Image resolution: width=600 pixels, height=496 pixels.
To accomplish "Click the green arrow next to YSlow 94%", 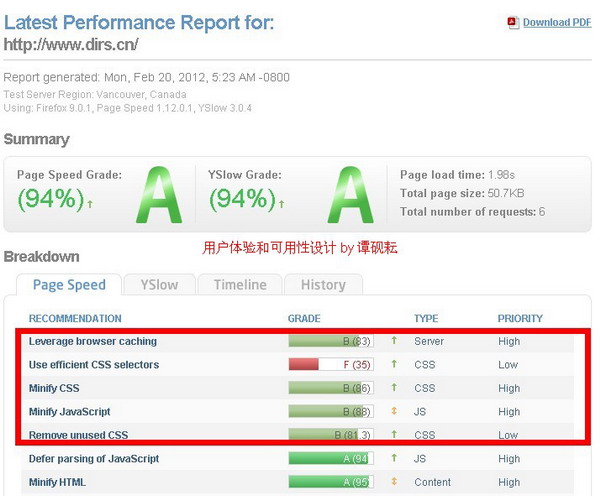I will 283,203.
